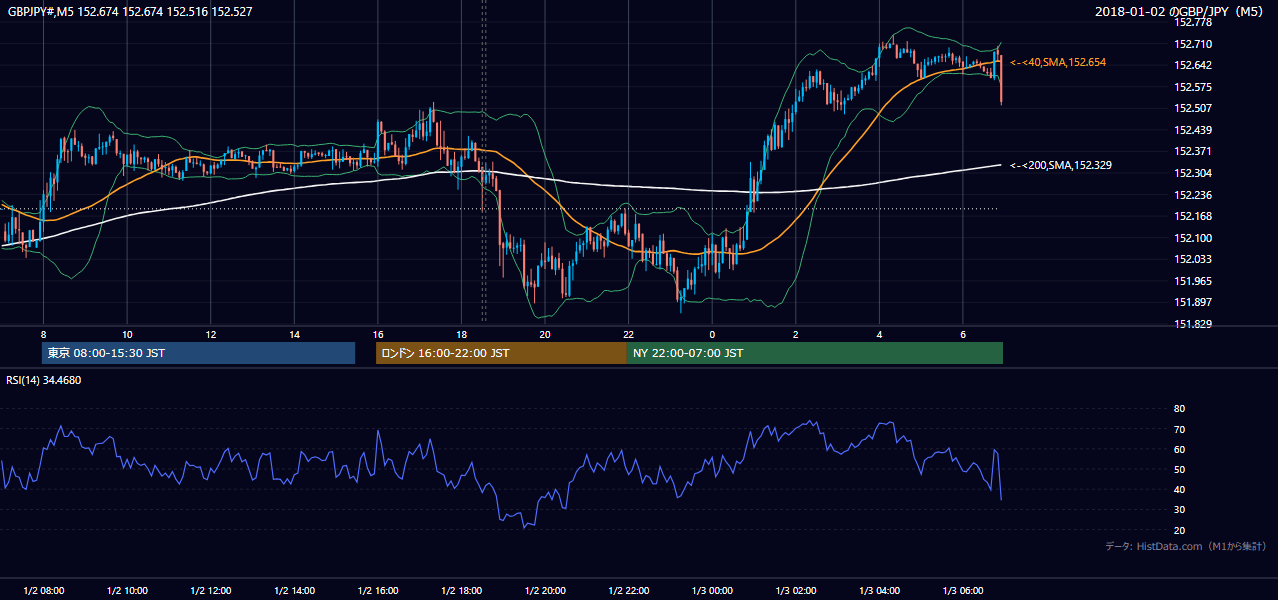Click the RSI scale value 30

click(x=1179, y=510)
